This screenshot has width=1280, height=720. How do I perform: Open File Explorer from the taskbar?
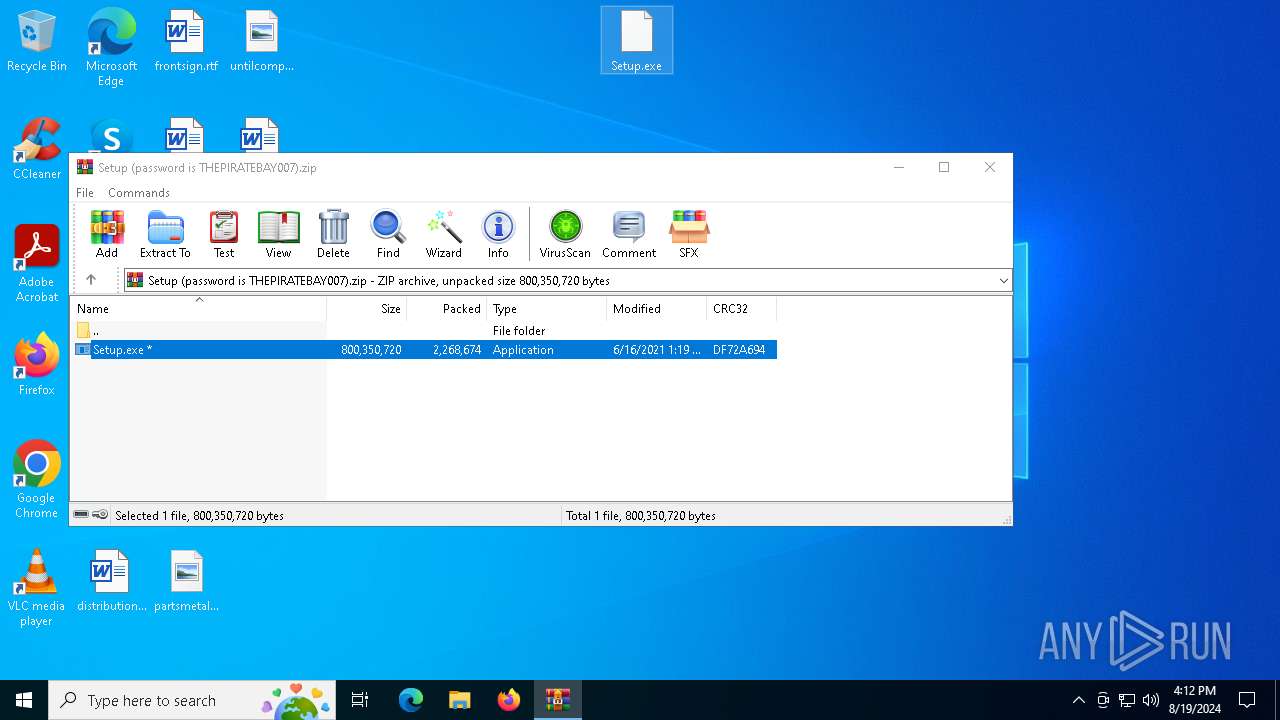[x=459, y=700]
